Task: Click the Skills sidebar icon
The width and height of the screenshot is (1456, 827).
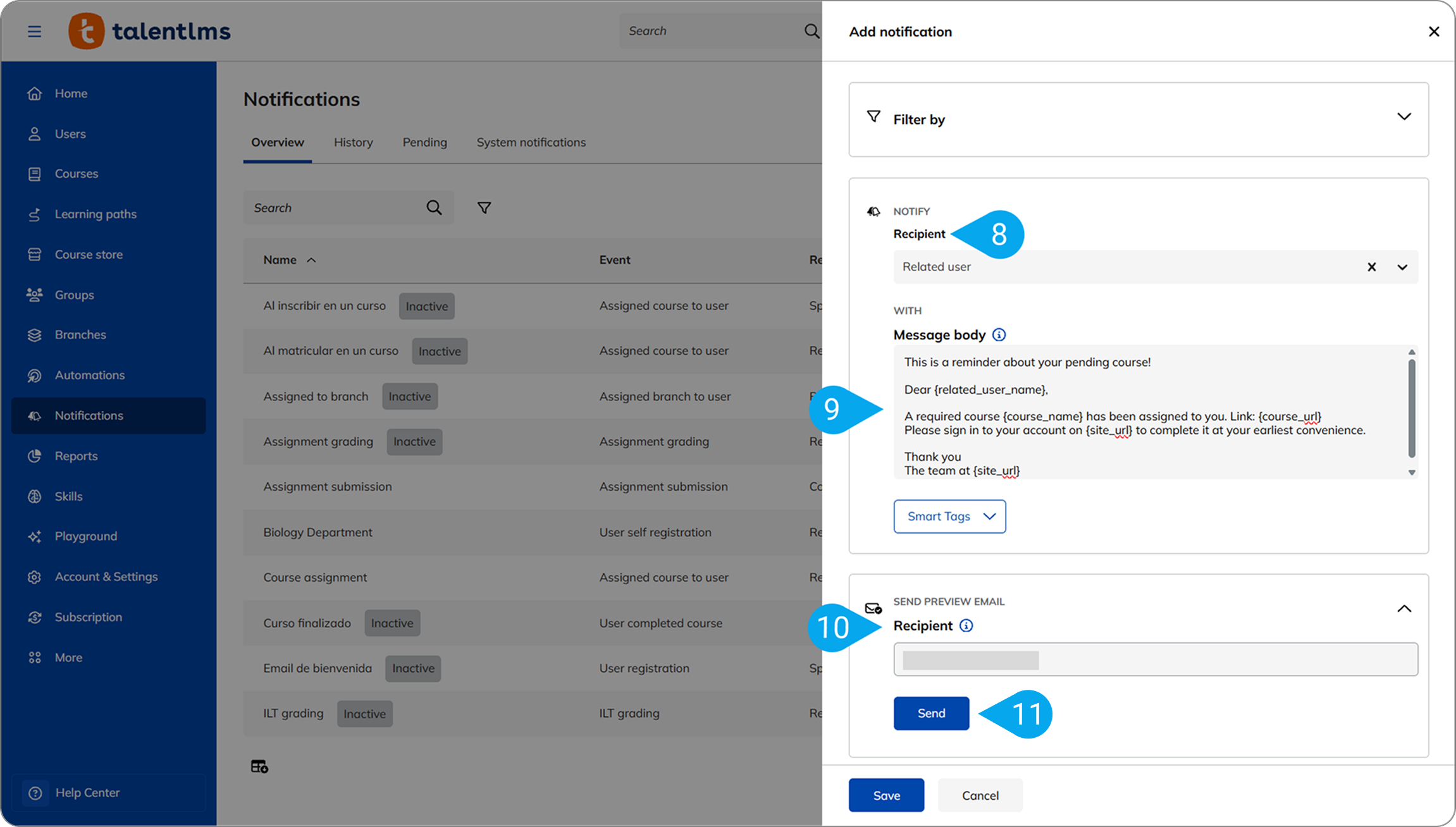Action: (x=34, y=496)
